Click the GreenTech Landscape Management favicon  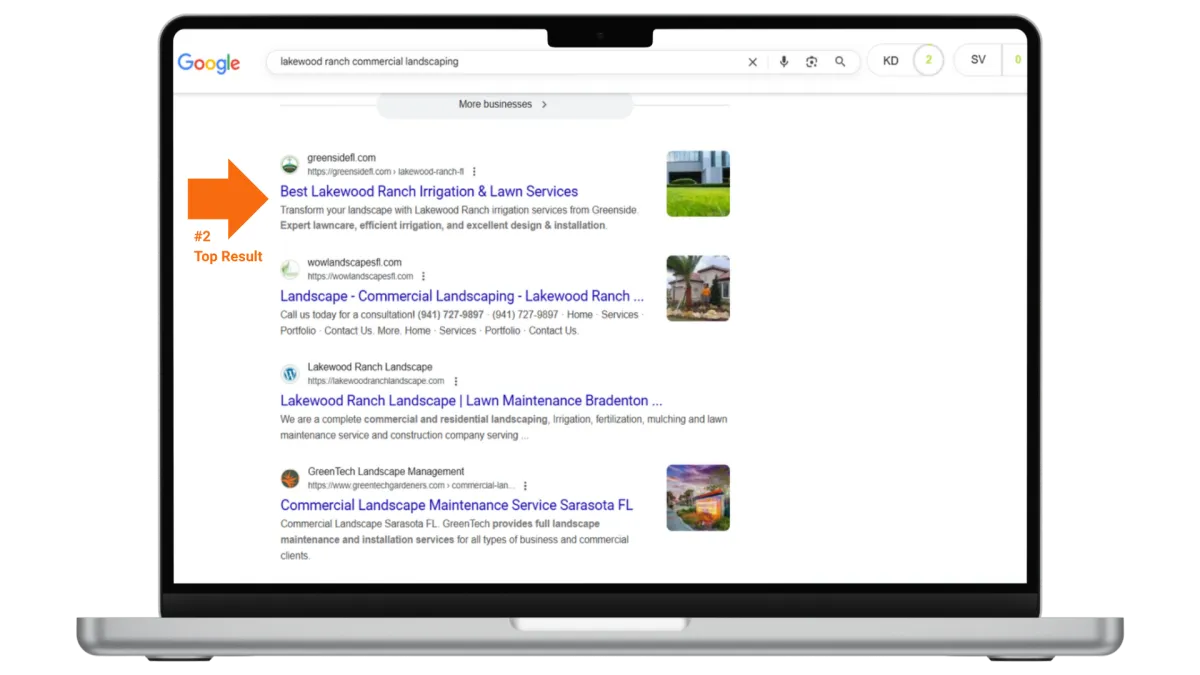(290, 478)
